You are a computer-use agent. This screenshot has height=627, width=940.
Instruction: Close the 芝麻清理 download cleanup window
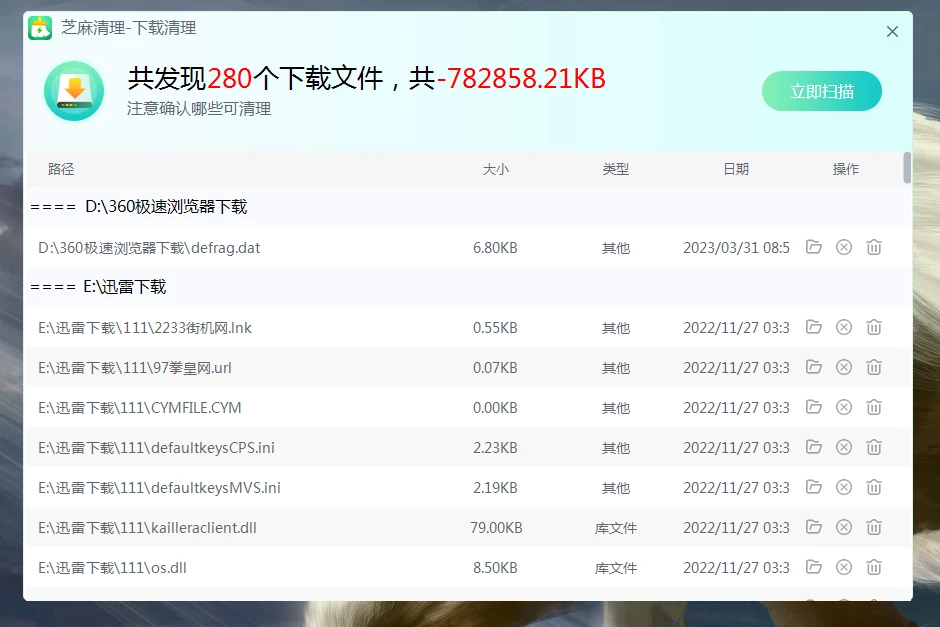(x=892, y=32)
